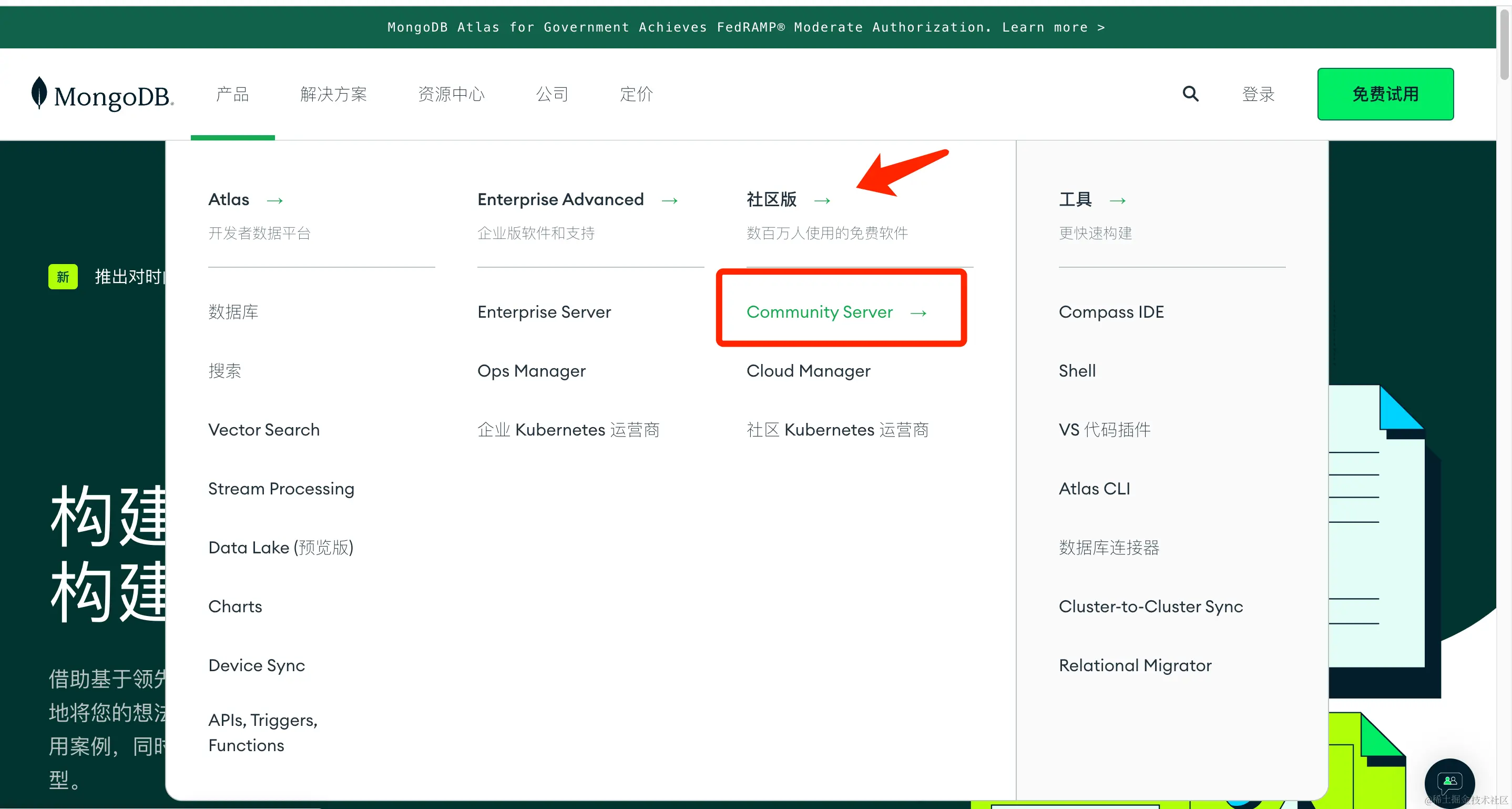The image size is (1512, 809).
Task: Click the 免费试用 button
Action: (1385, 94)
